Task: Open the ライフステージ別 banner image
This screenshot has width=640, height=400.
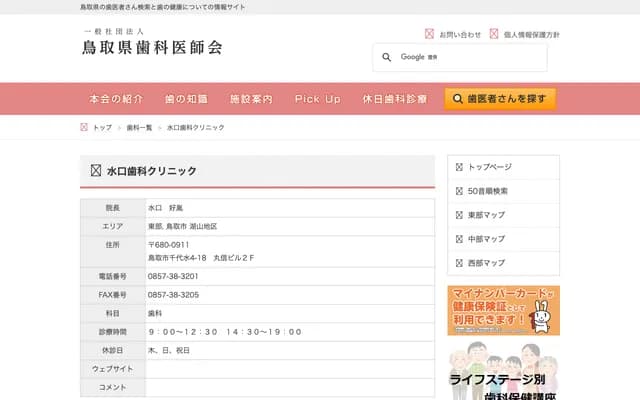Action: point(503,371)
